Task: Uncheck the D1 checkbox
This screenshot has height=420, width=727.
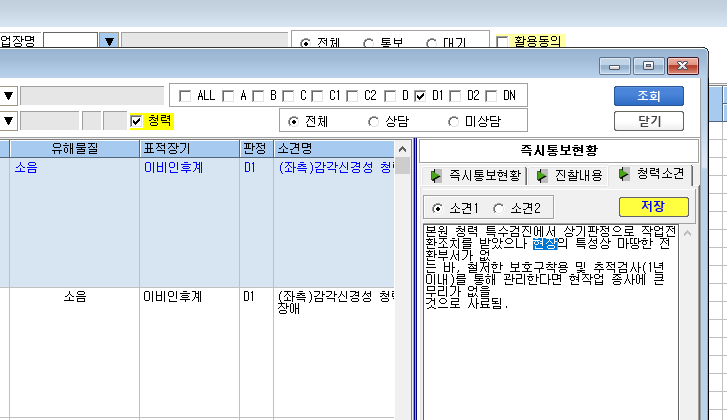Action: (420, 96)
